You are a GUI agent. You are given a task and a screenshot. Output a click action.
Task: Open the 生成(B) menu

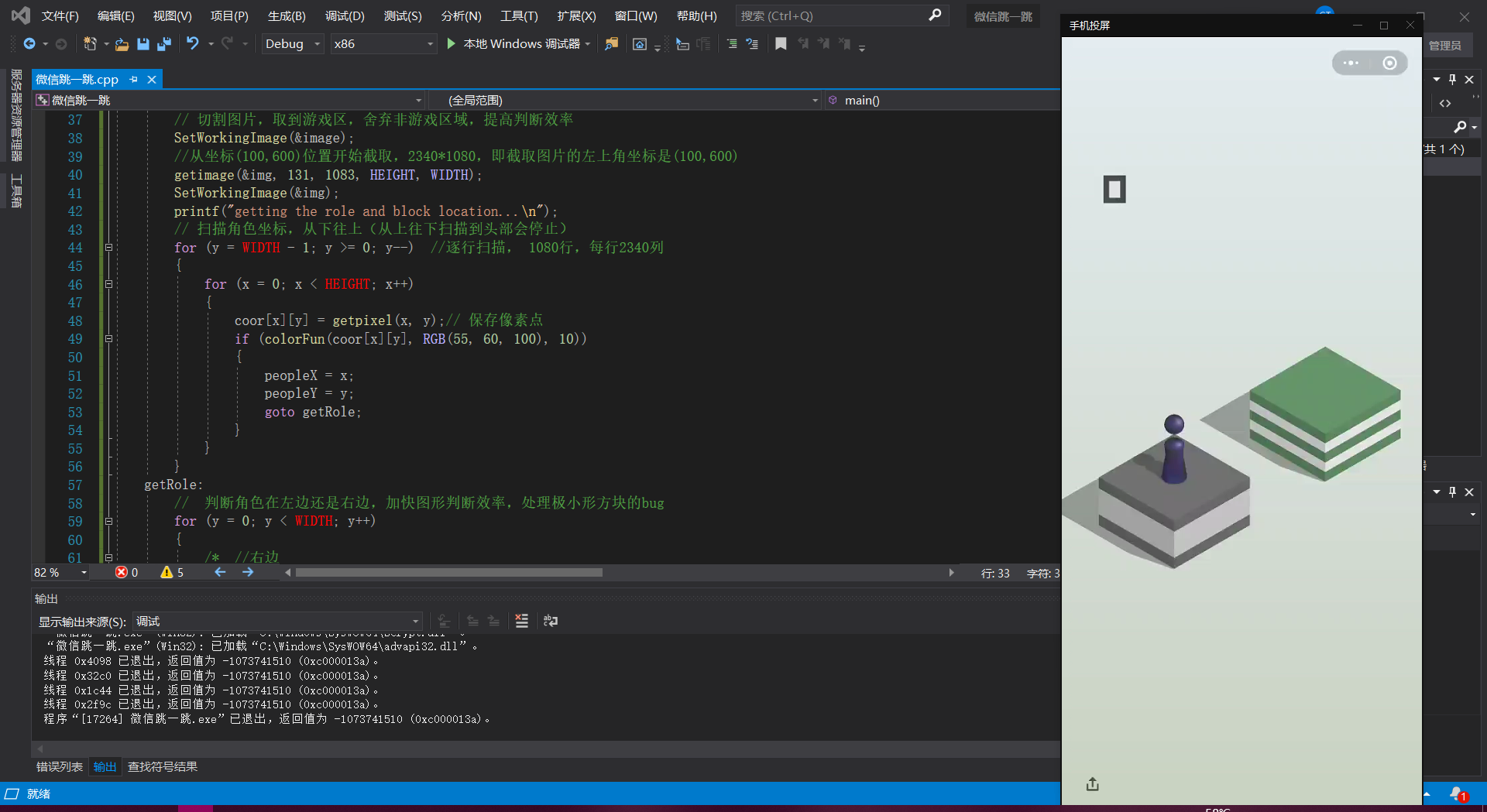point(287,15)
